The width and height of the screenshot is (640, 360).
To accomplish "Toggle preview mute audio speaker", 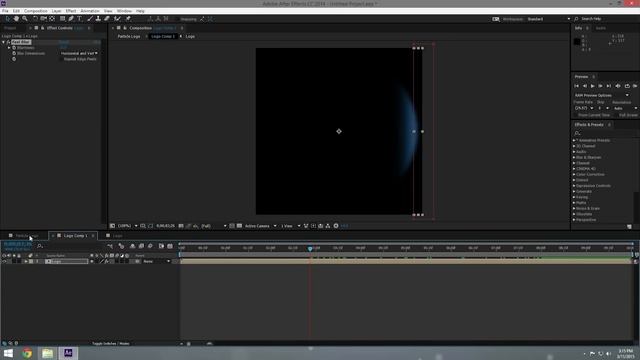I will (x=618, y=86).
